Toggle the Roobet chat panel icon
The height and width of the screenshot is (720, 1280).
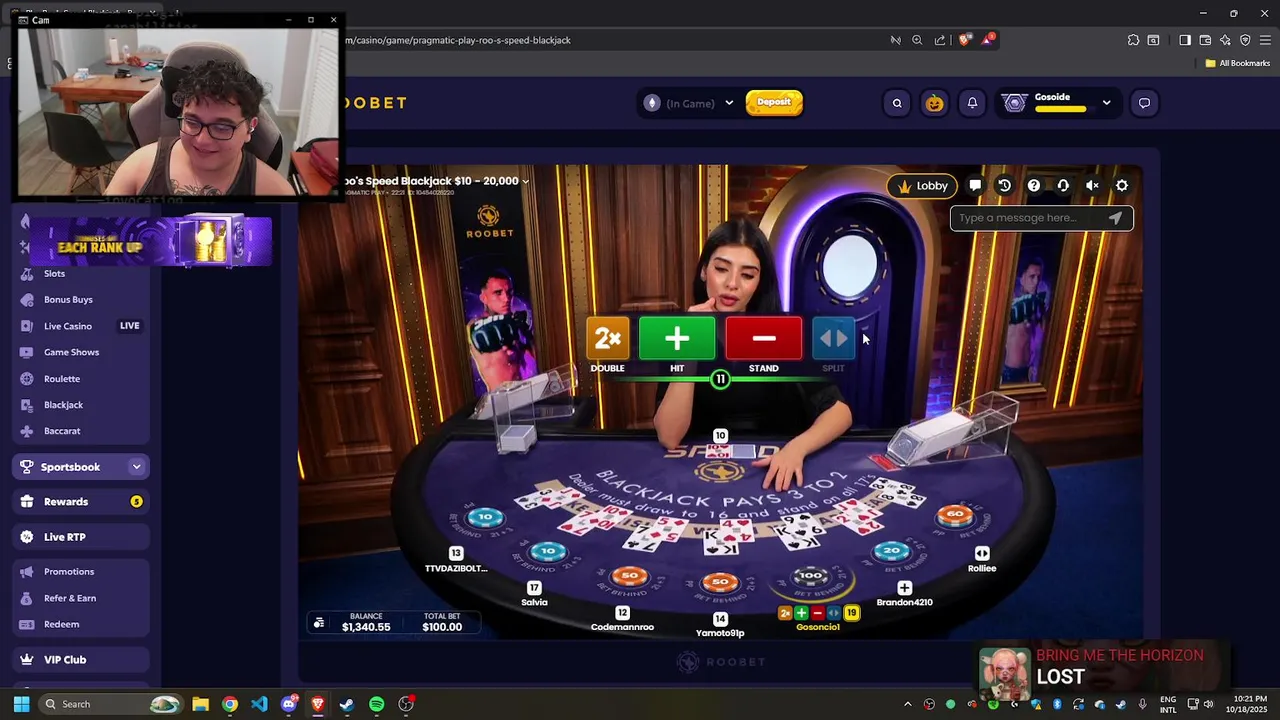[1144, 103]
